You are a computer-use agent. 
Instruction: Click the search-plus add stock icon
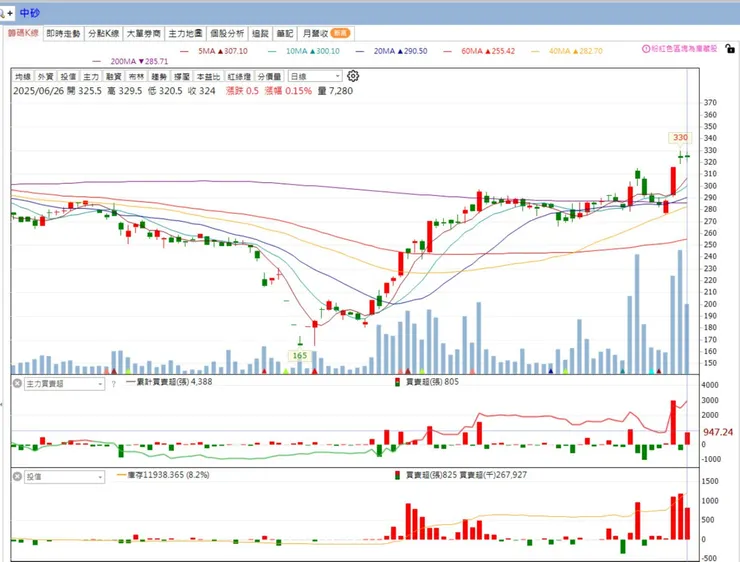[6, 13]
